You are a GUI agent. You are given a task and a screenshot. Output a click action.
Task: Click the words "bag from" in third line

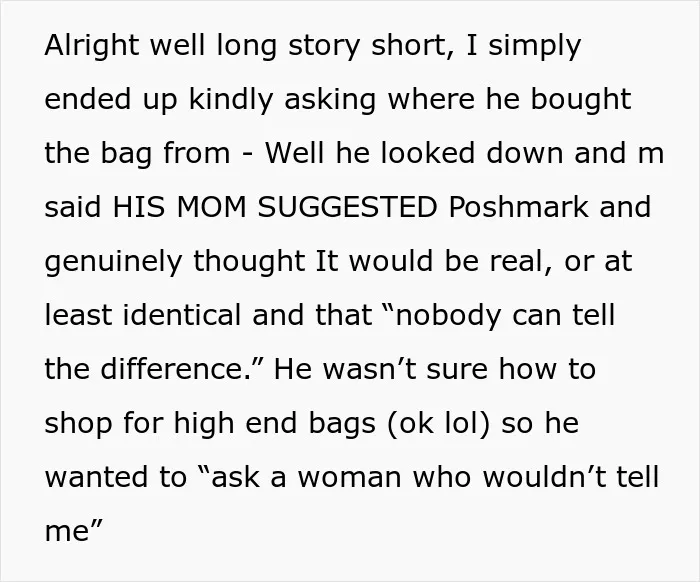click(166, 154)
